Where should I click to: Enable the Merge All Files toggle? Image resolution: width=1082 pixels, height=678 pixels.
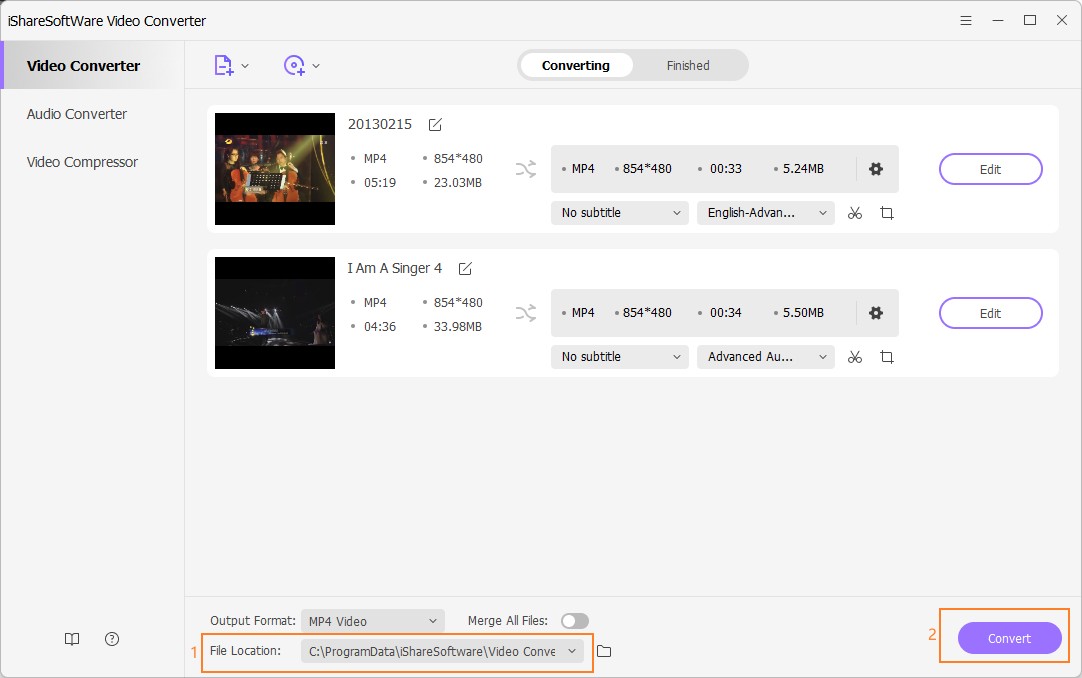[x=574, y=620]
